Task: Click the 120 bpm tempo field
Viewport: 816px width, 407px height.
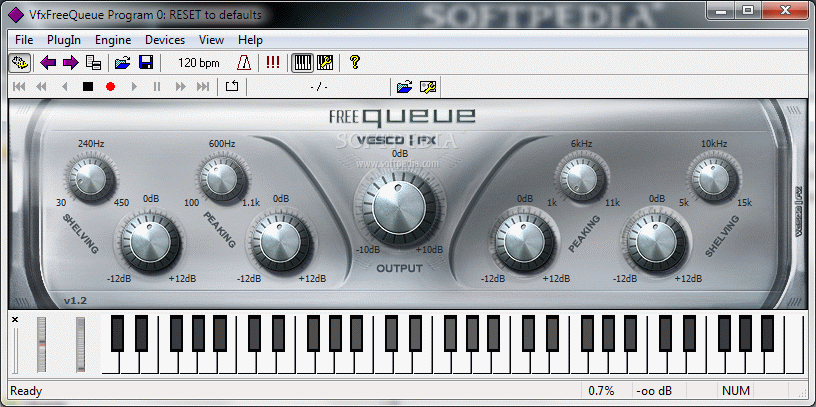Action: pyautogui.click(x=199, y=63)
